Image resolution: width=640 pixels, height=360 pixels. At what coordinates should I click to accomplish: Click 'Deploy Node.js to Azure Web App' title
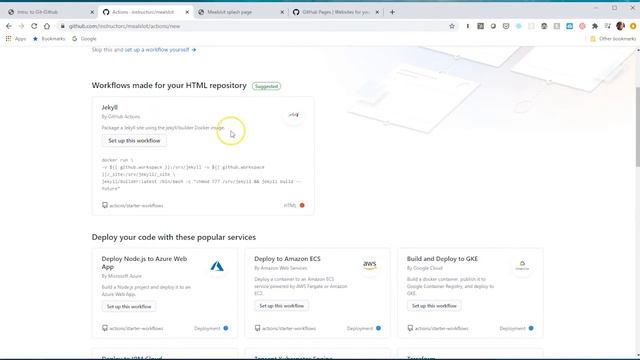pos(144,262)
